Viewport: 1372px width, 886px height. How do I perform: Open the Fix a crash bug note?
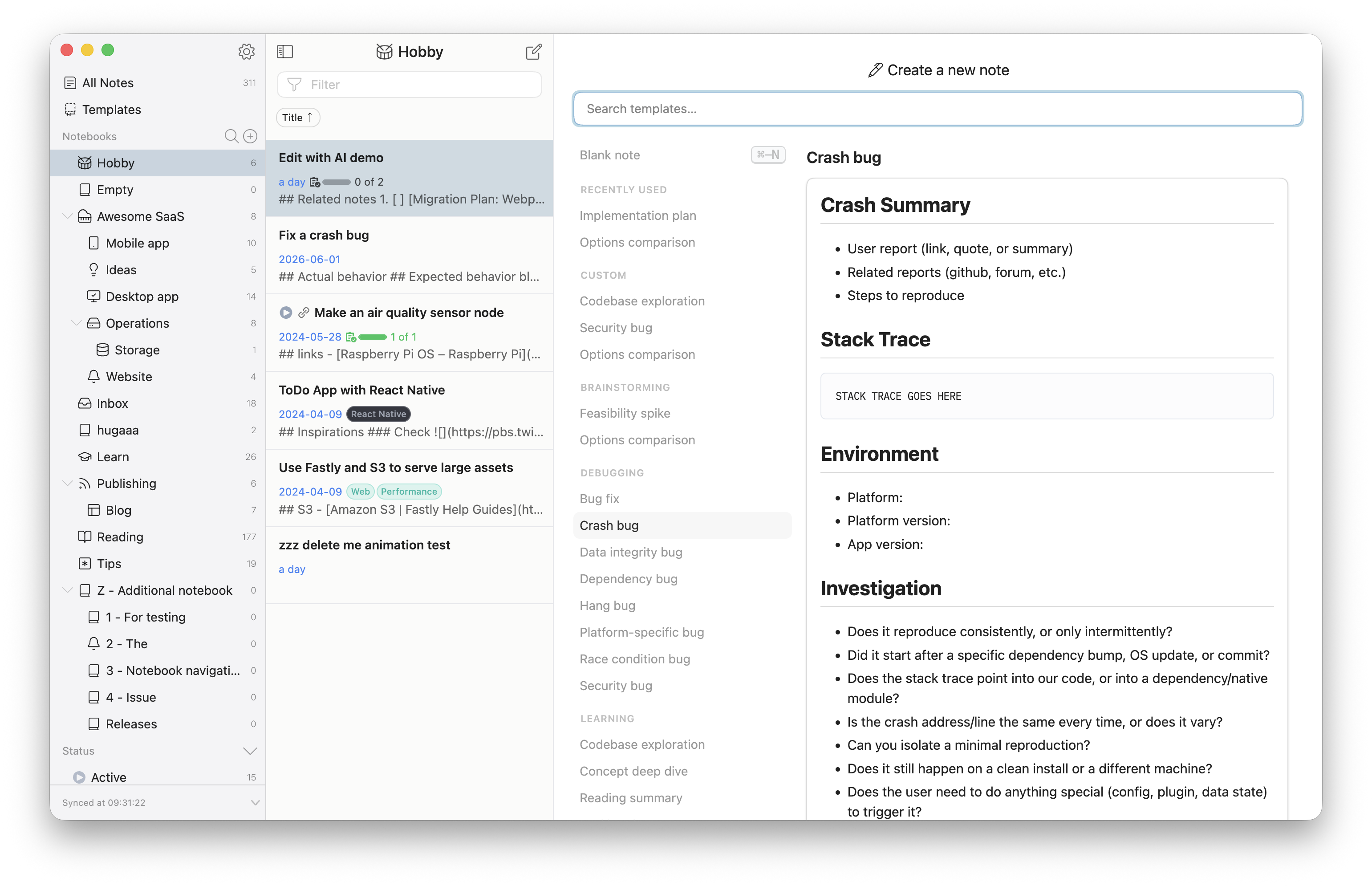coord(409,256)
